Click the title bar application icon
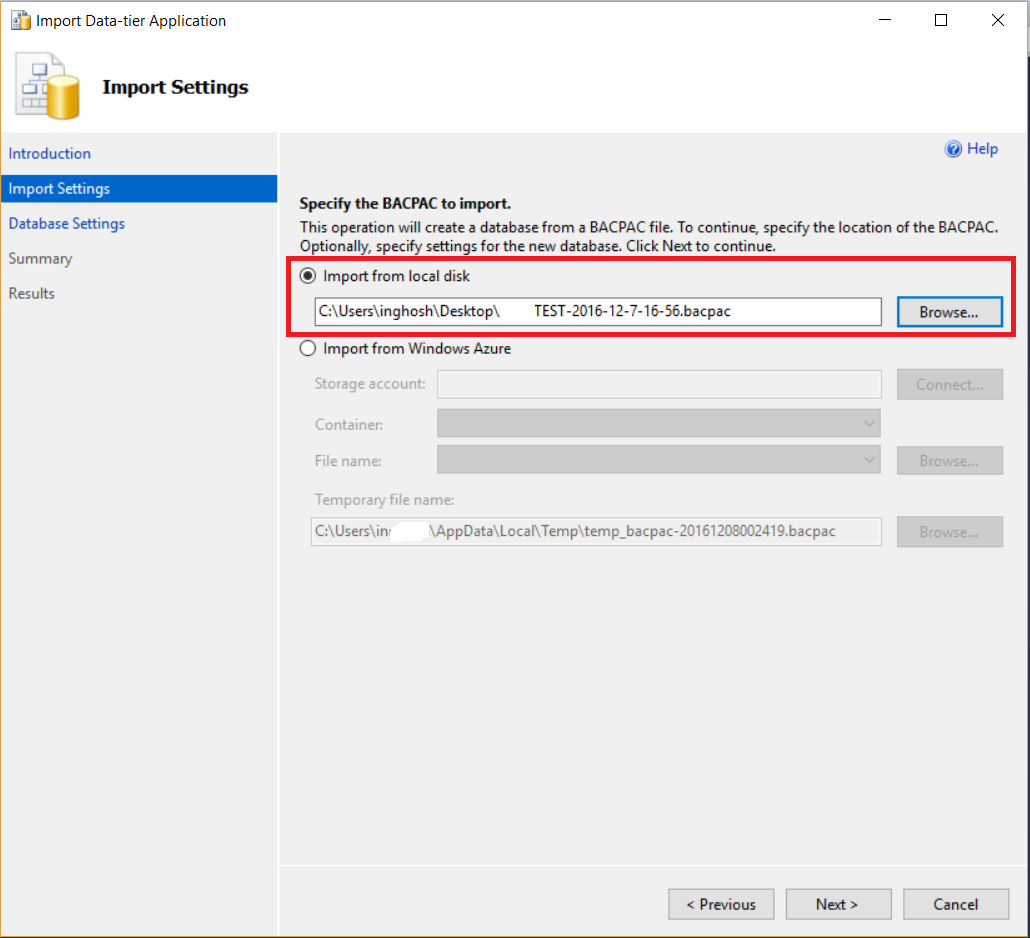The image size is (1030, 938). click(20, 20)
